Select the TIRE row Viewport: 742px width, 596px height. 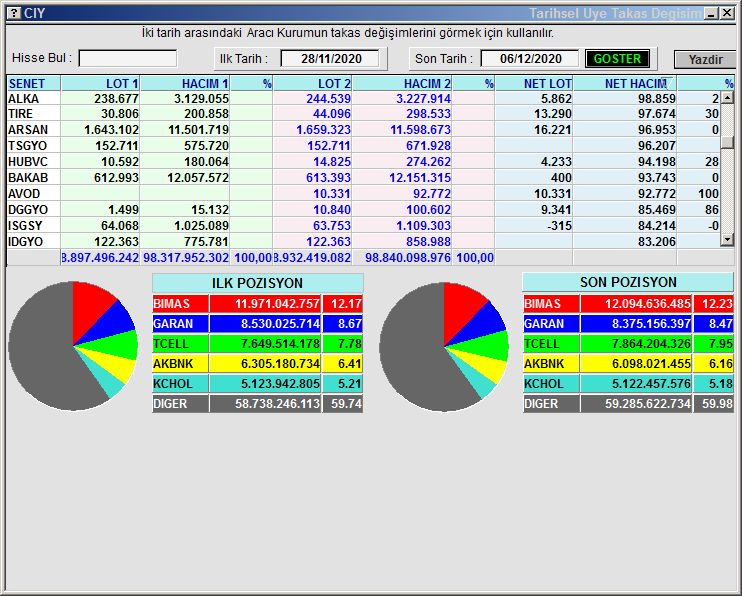point(363,114)
